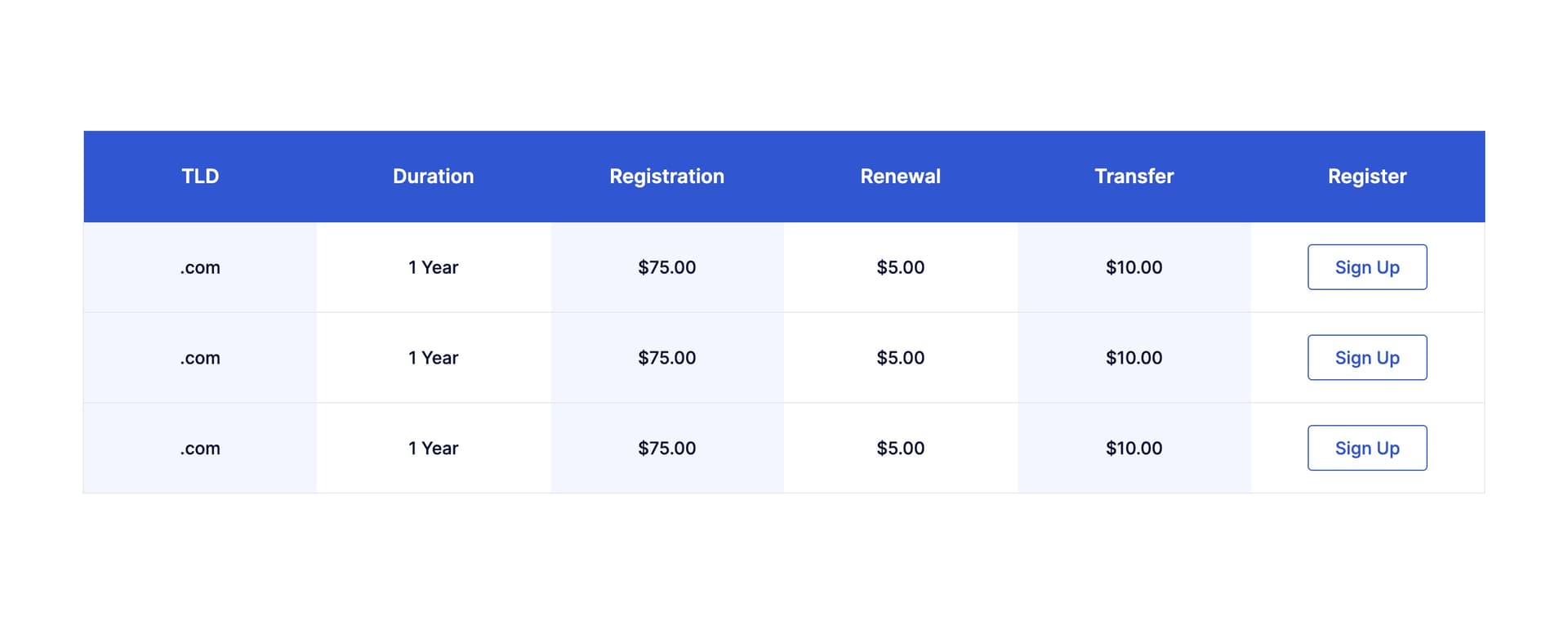
Task: Select the Duration column header
Action: click(x=434, y=176)
